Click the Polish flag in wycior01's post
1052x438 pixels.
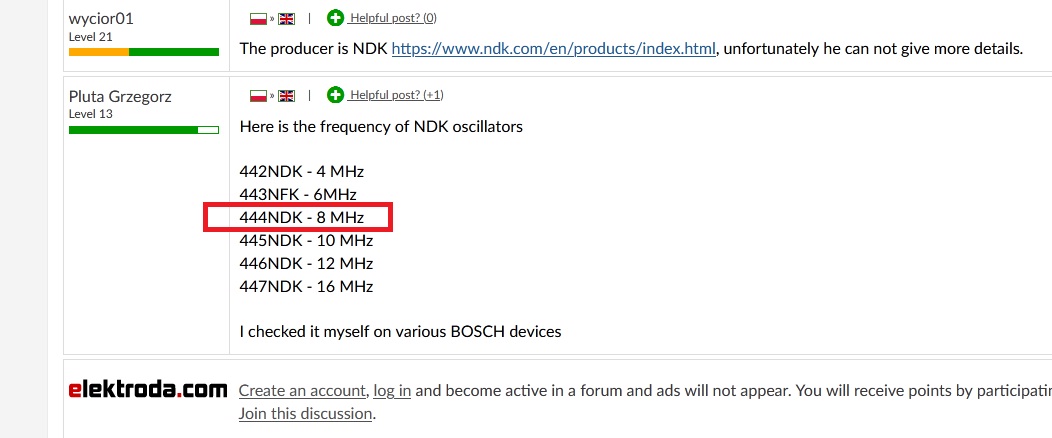[x=258, y=19]
